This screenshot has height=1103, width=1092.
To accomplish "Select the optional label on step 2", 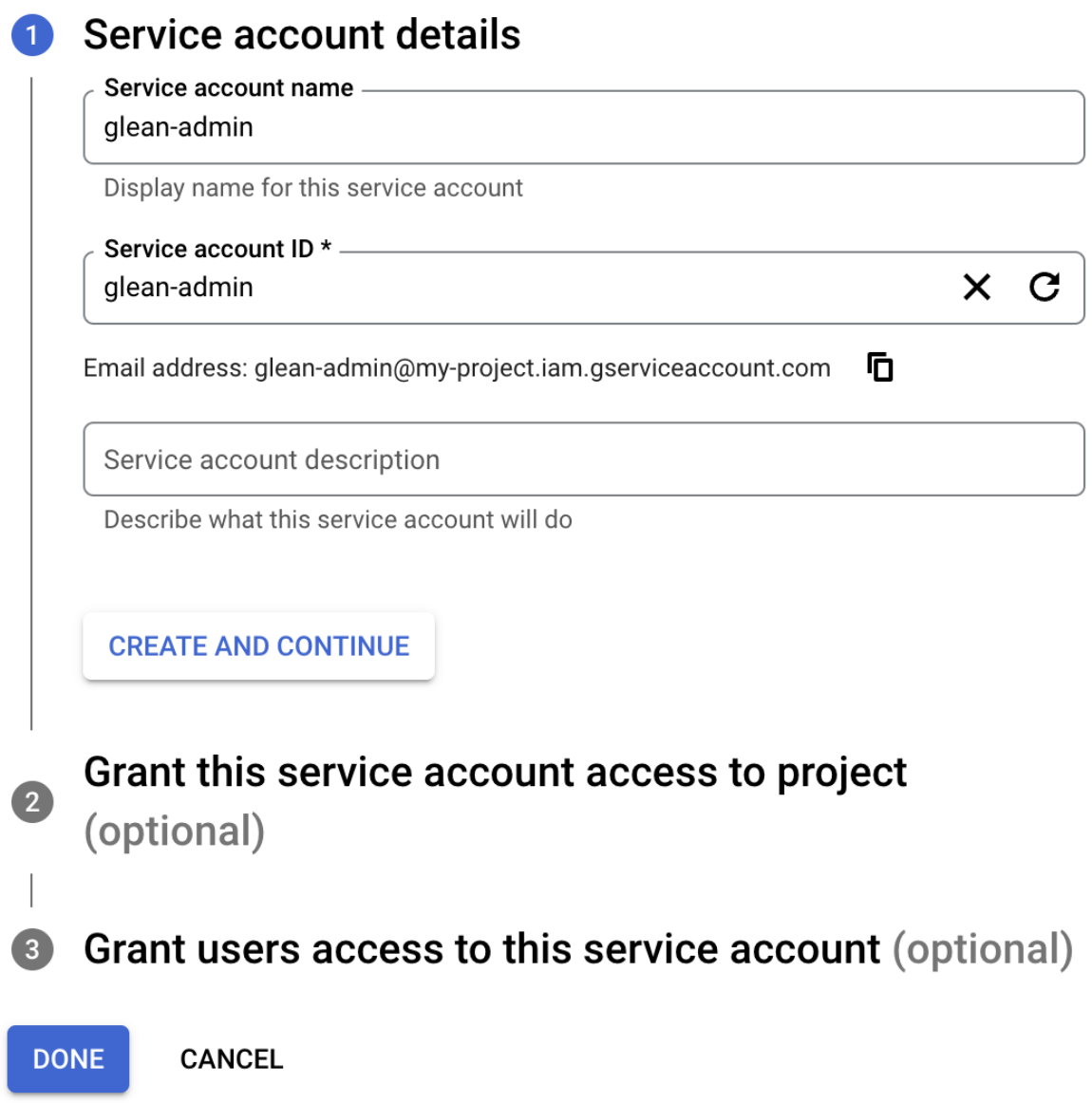I will (x=175, y=831).
